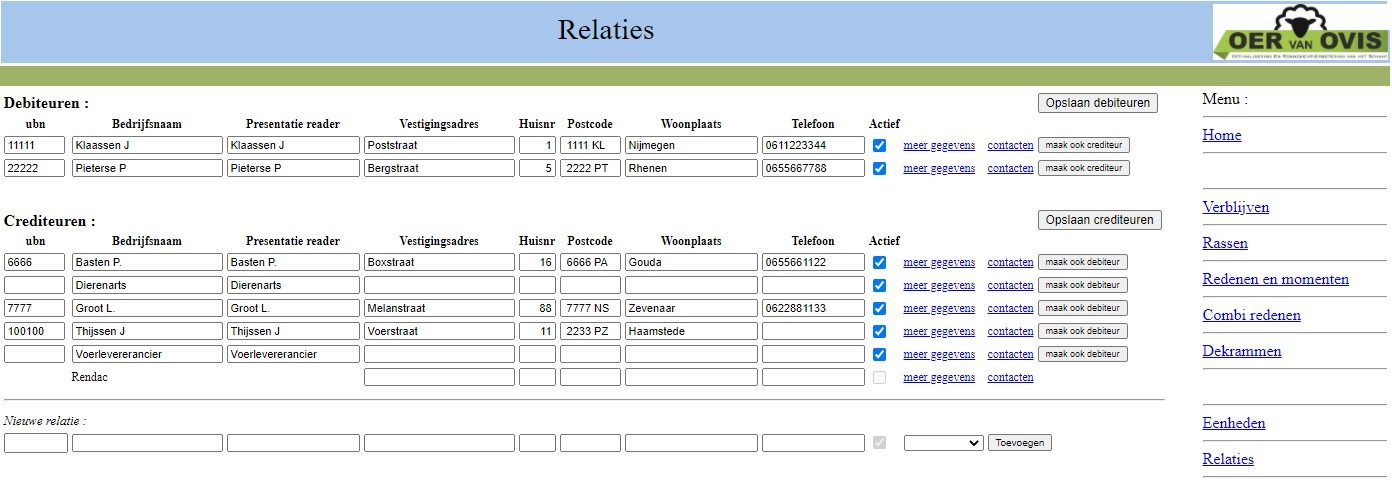Viewport: 1392px width, 504px height.
Task: Toggle Actief checkbox for Basten P.
Action: click(879, 262)
